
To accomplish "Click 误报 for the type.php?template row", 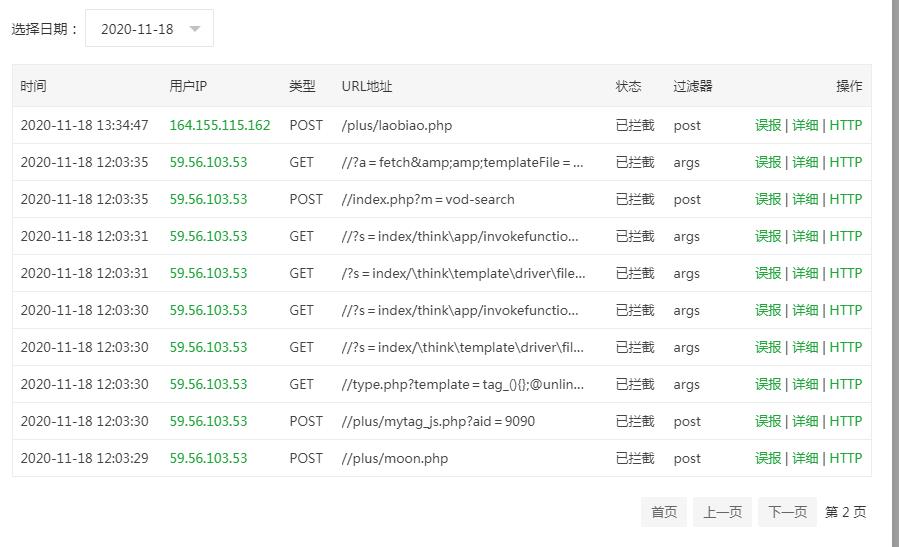I will (x=768, y=384).
